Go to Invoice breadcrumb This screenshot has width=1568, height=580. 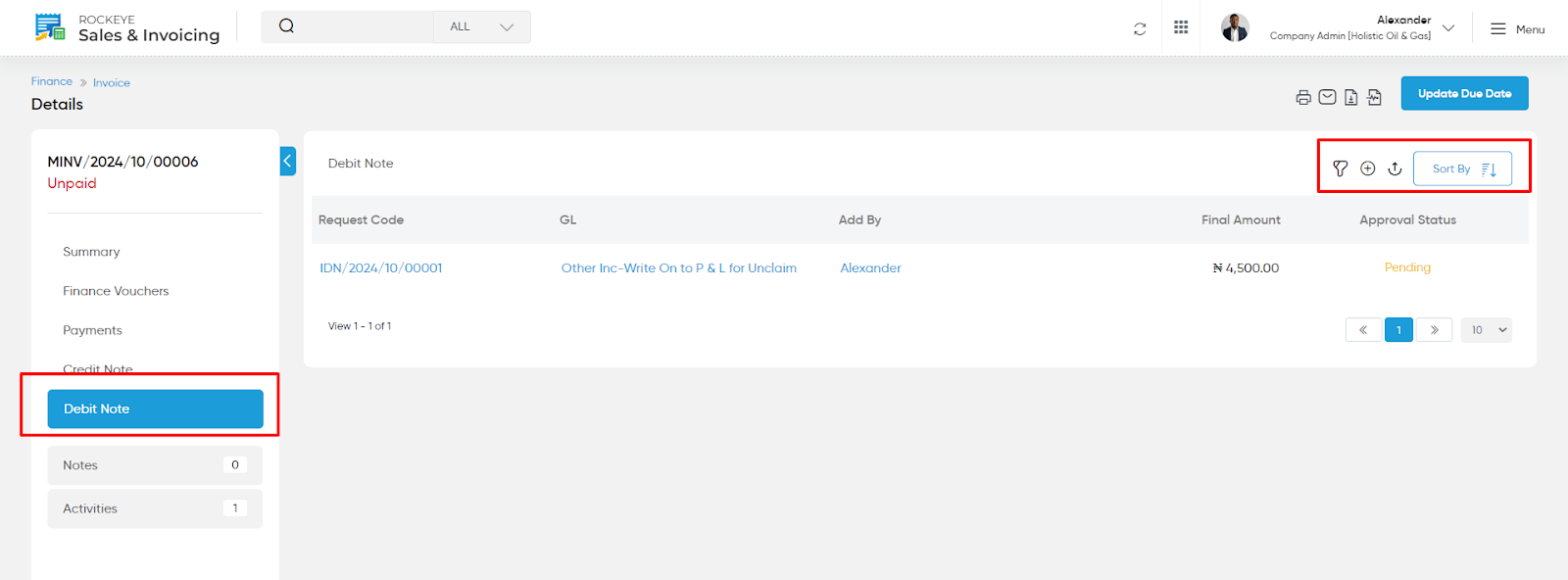112,83
